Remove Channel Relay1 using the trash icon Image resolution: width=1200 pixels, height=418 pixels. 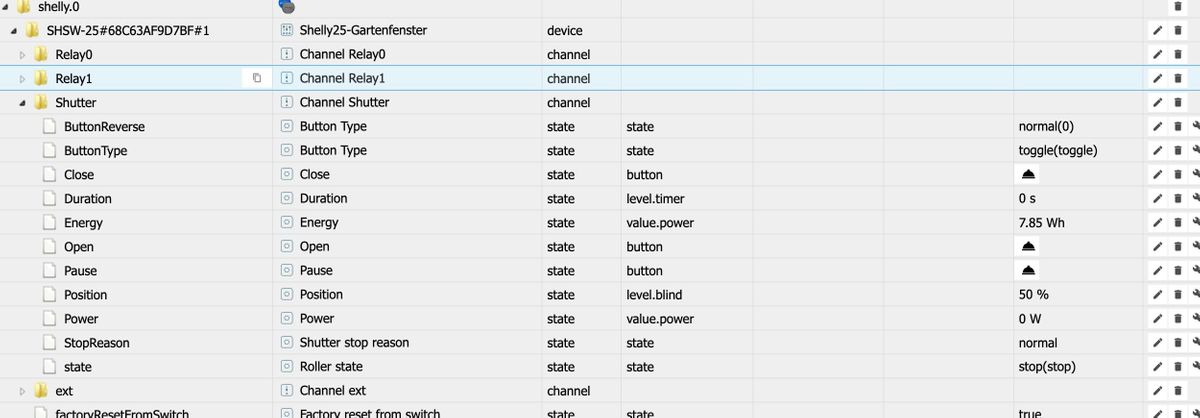pos(1178,78)
